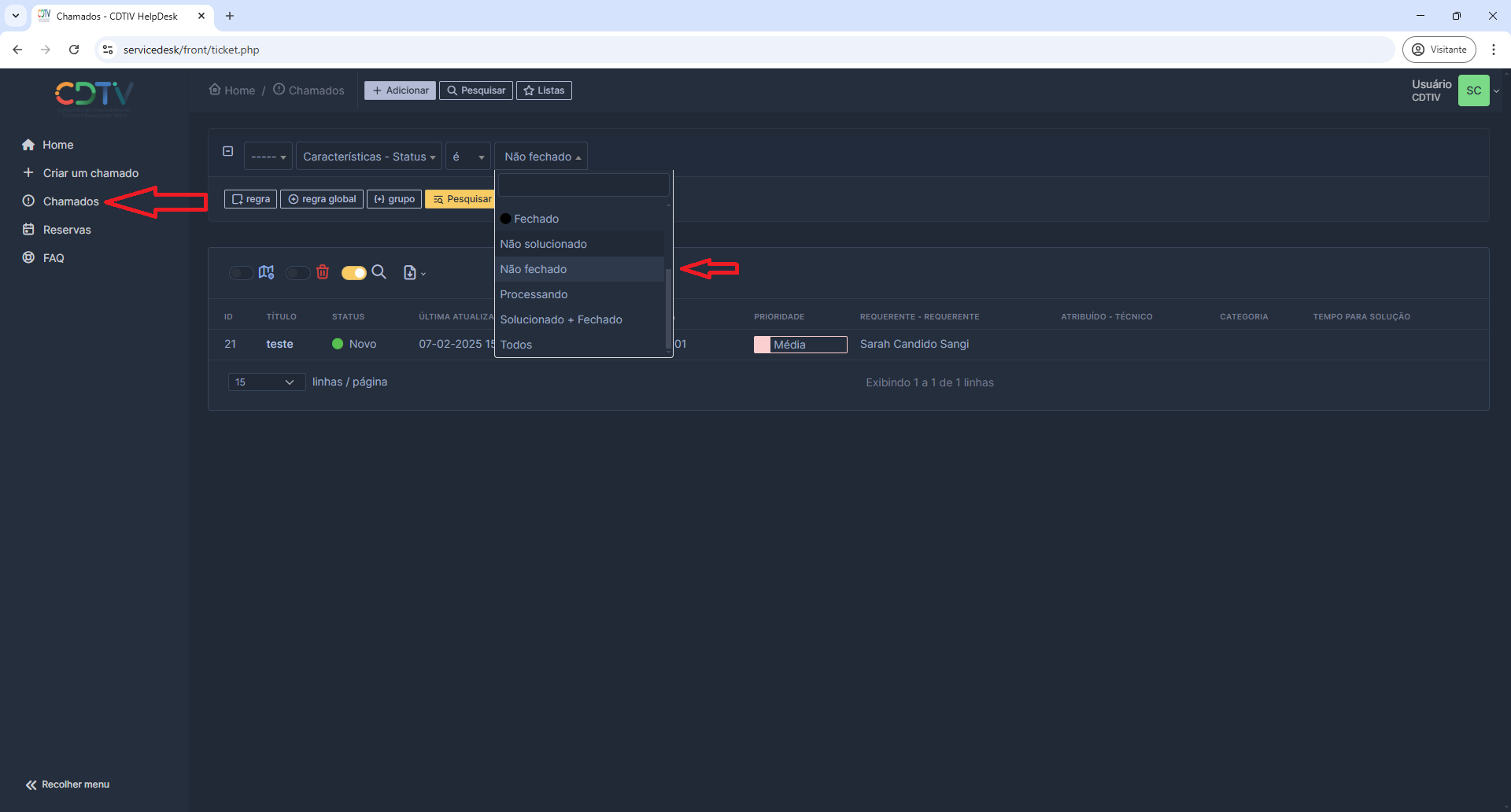The image size is (1511, 812).
Task: Click the status dropdown search field
Action: pyautogui.click(x=583, y=186)
